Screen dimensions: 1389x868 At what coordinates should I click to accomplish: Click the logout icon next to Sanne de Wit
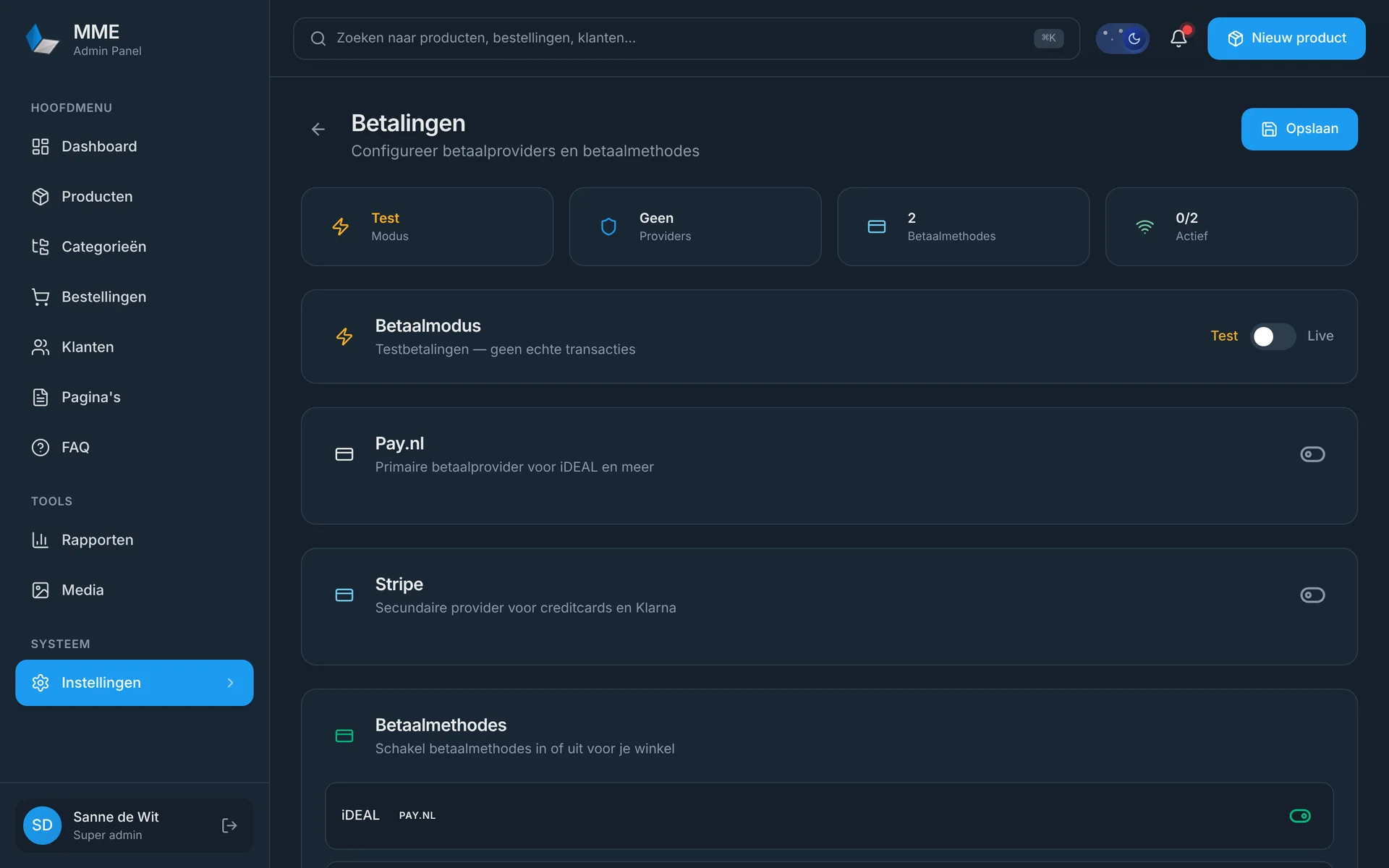tap(229, 825)
